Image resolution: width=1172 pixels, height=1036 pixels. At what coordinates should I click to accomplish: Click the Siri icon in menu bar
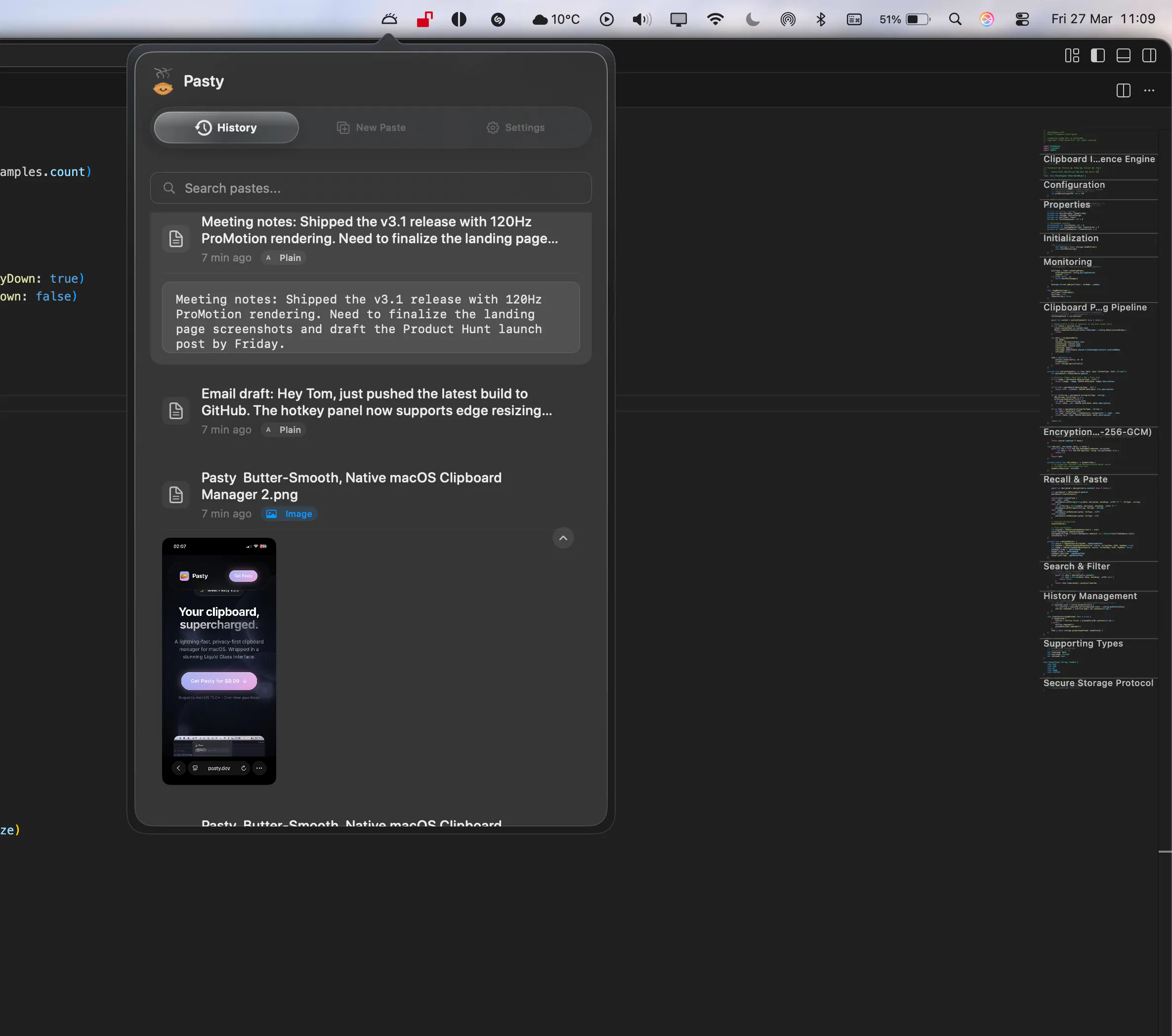coord(986,19)
